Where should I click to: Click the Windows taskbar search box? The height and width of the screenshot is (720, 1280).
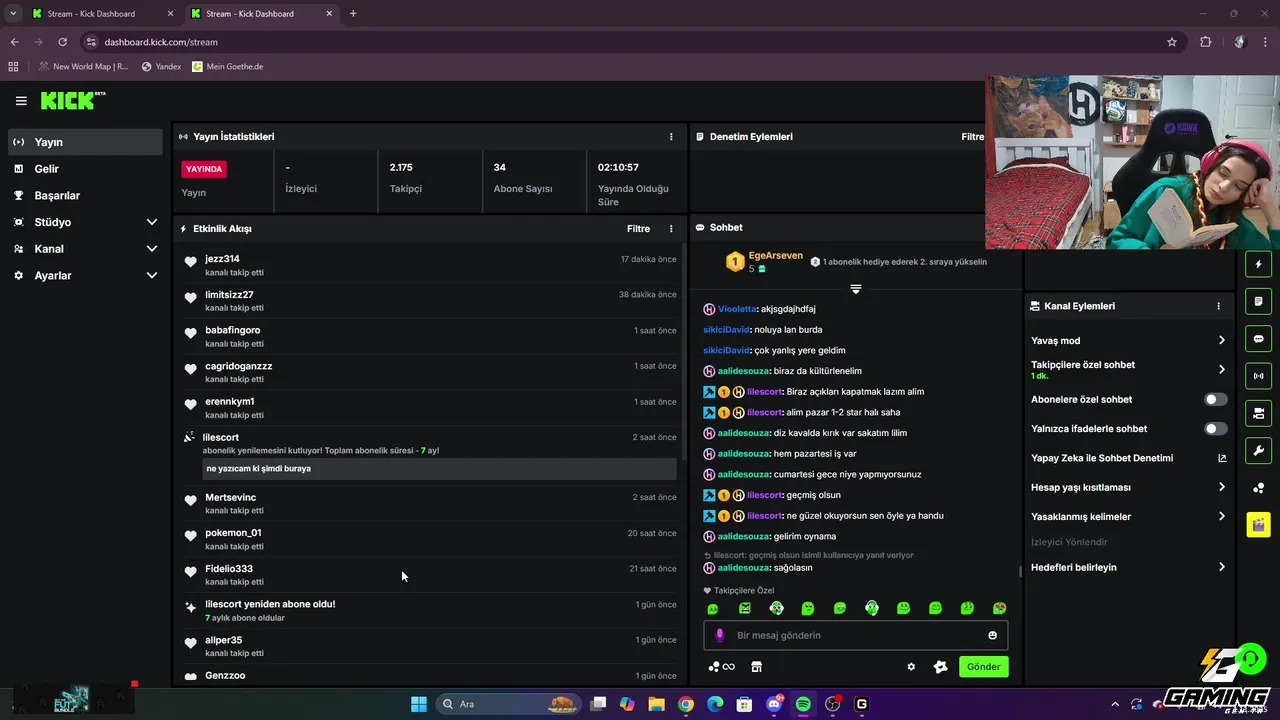508,704
